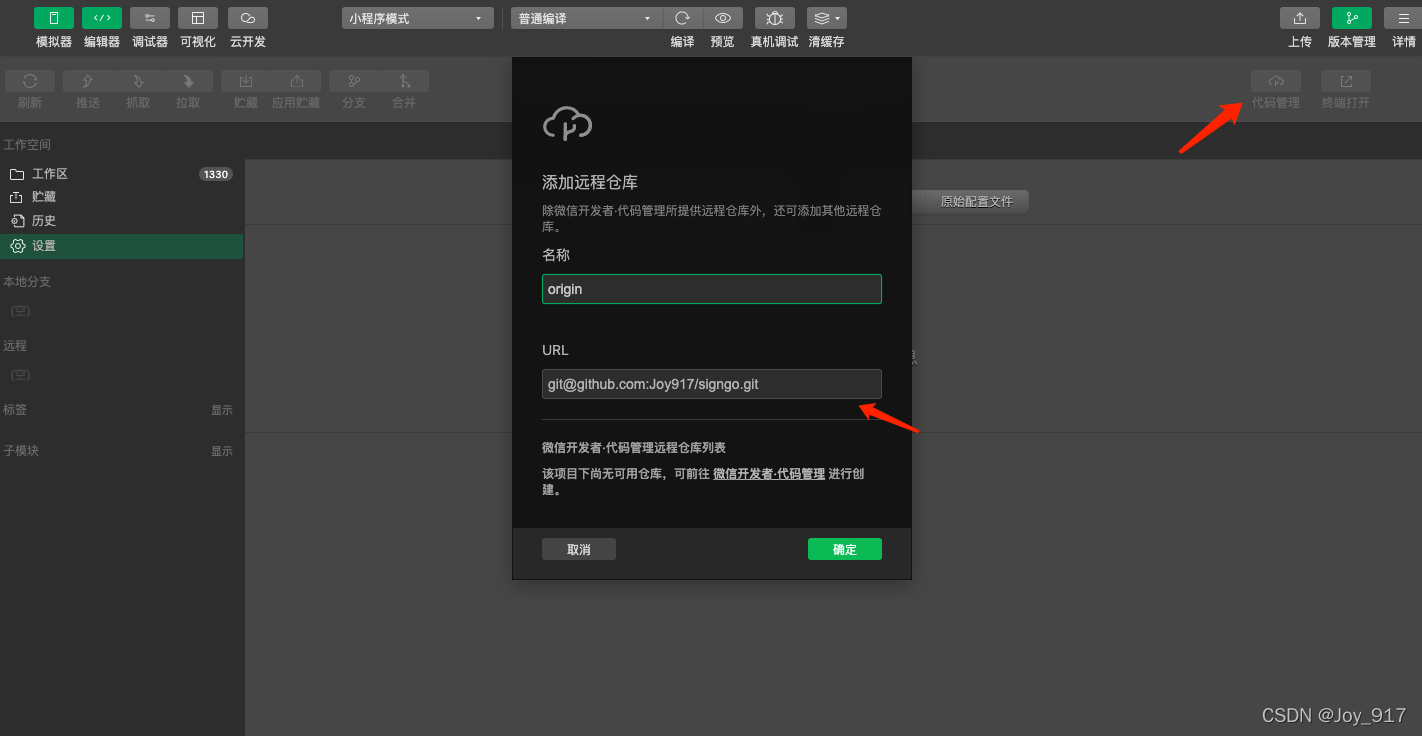1422x736 pixels.
Task: Click the 远程 section header
Action: pyautogui.click(x=15, y=346)
